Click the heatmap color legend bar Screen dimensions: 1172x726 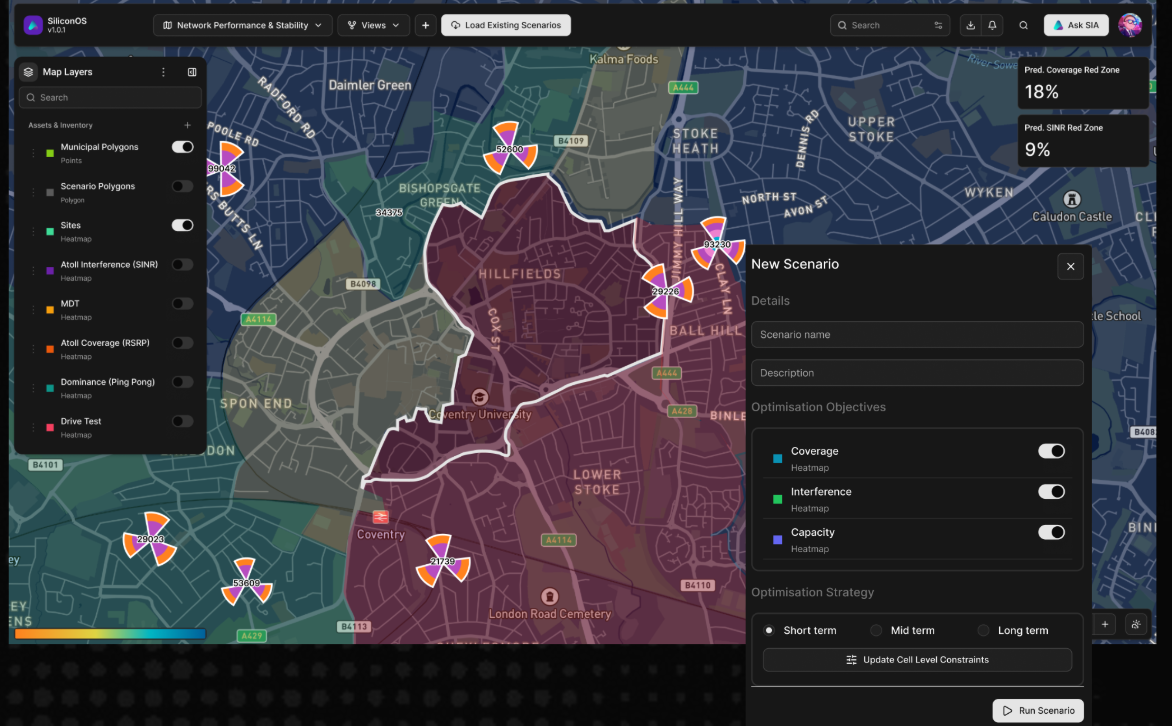coord(110,634)
